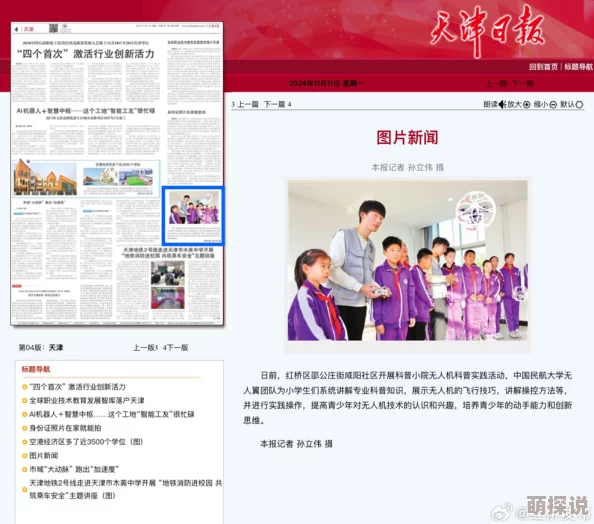The width and height of the screenshot is (594, 524).
Task: Open 市域“大动脉” 跑出“加速度” article
Action: tap(74, 469)
